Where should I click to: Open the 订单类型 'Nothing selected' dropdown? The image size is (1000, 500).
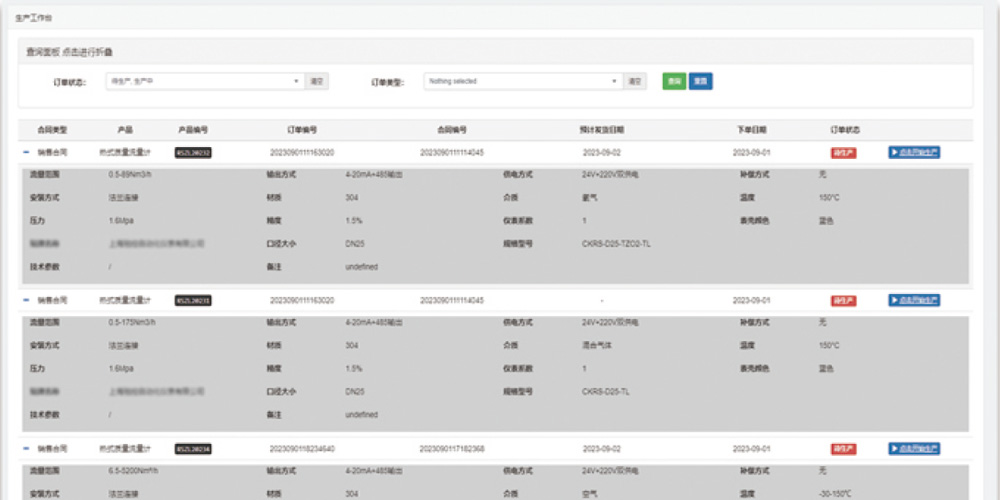coord(522,81)
